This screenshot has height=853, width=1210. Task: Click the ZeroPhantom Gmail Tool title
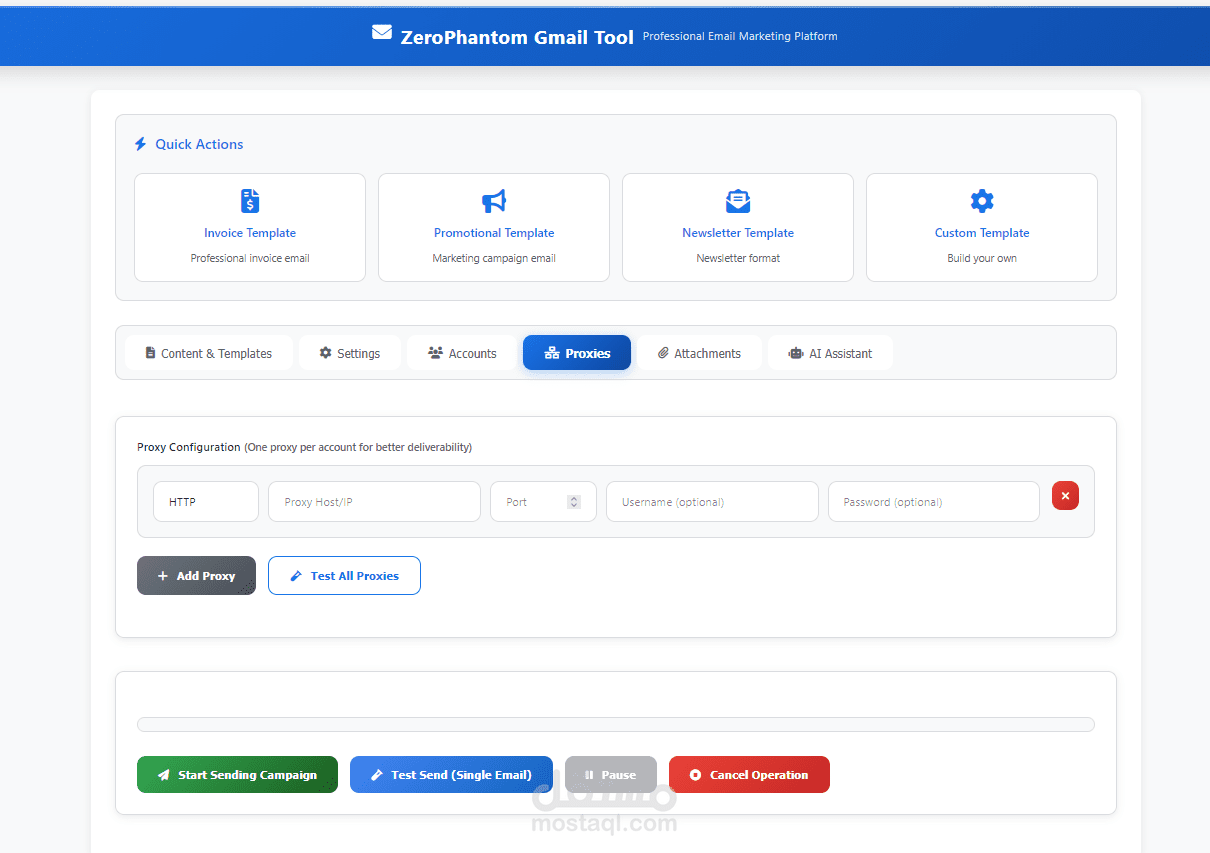point(517,37)
